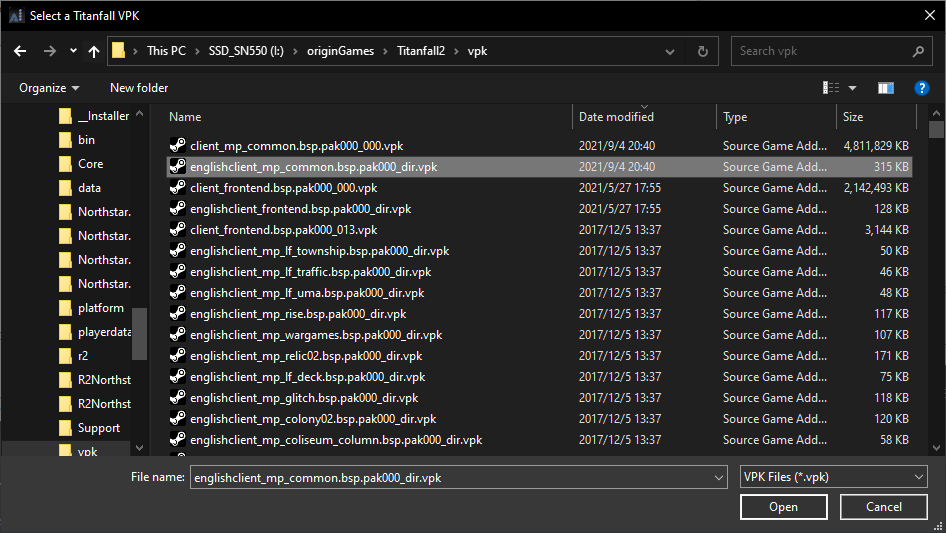Go back with the Back arrow
This screenshot has height=533, width=946.
(20, 51)
